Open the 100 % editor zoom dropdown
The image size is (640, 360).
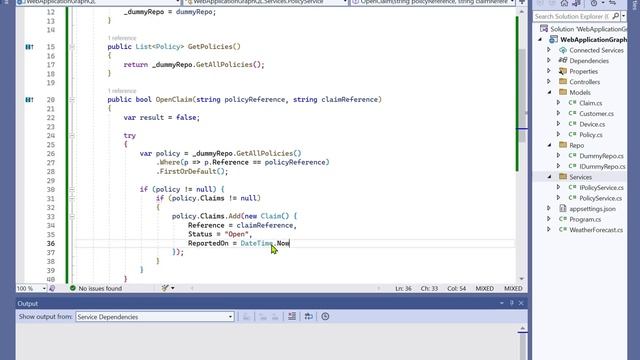(44, 288)
